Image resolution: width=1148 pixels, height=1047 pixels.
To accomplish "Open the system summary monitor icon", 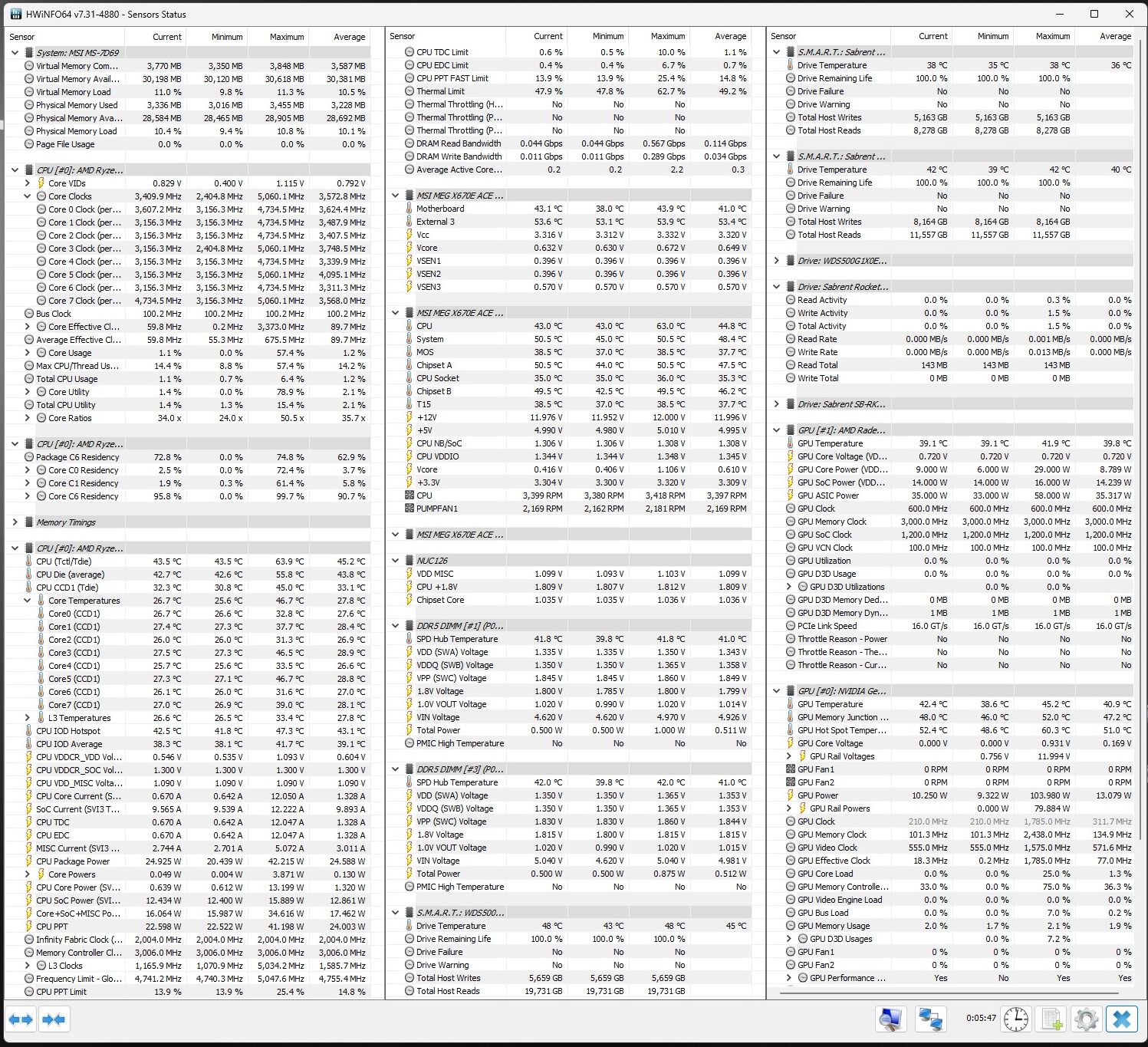I will 890,1019.
